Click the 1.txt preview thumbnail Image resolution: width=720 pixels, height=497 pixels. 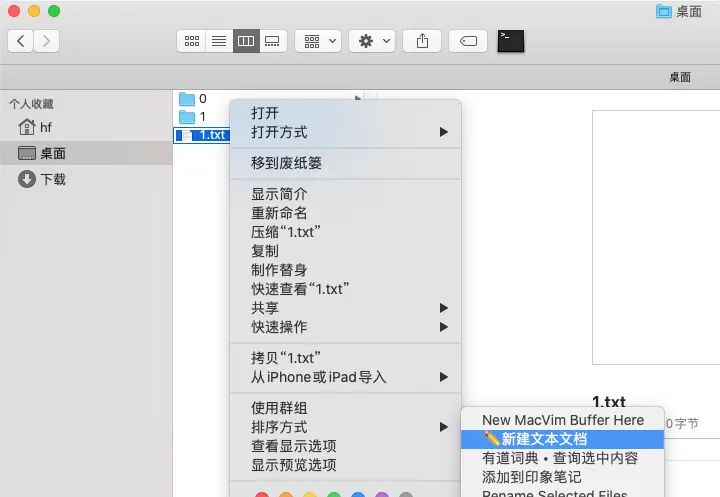tap(656, 237)
